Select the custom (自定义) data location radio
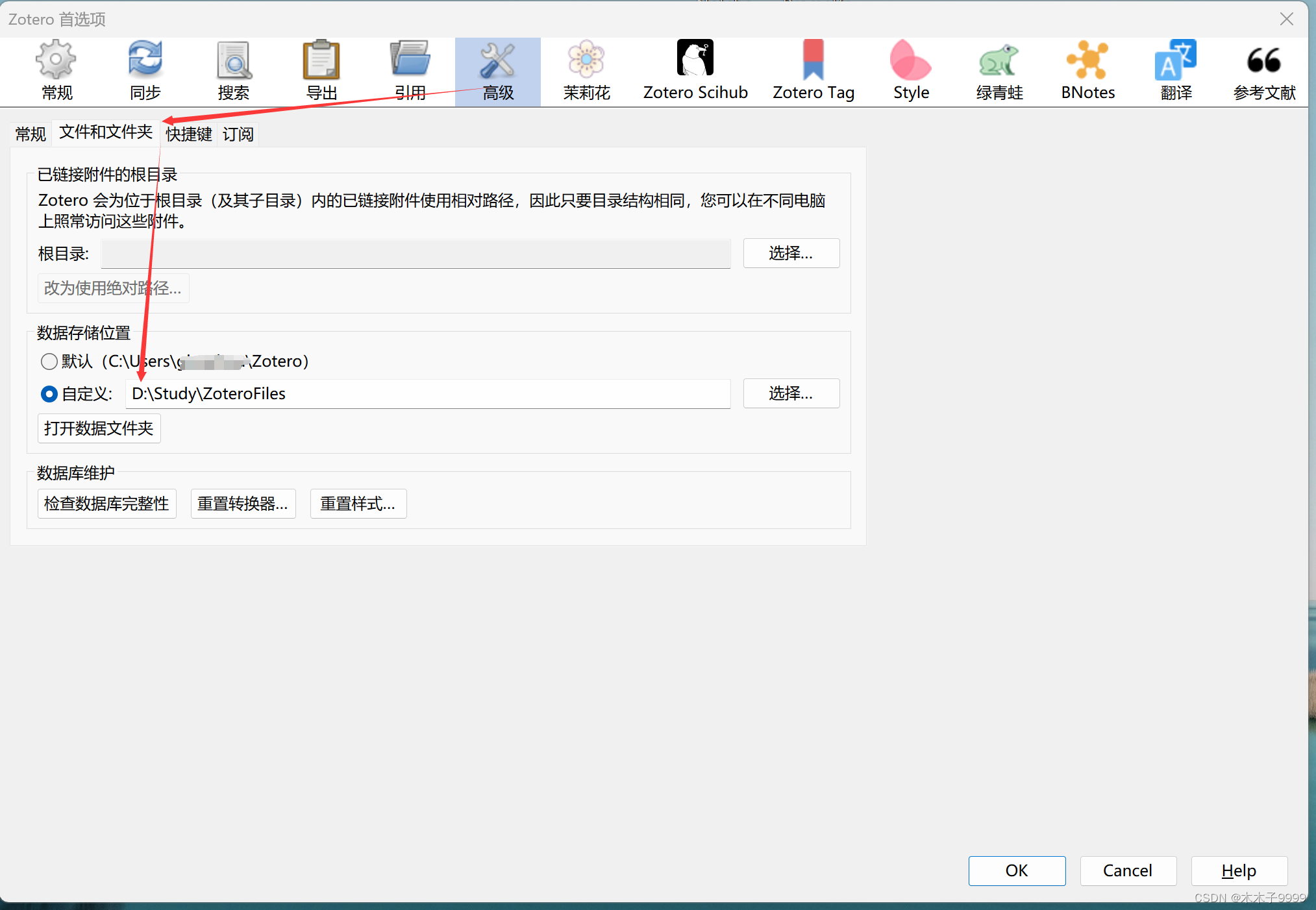 pos(49,394)
